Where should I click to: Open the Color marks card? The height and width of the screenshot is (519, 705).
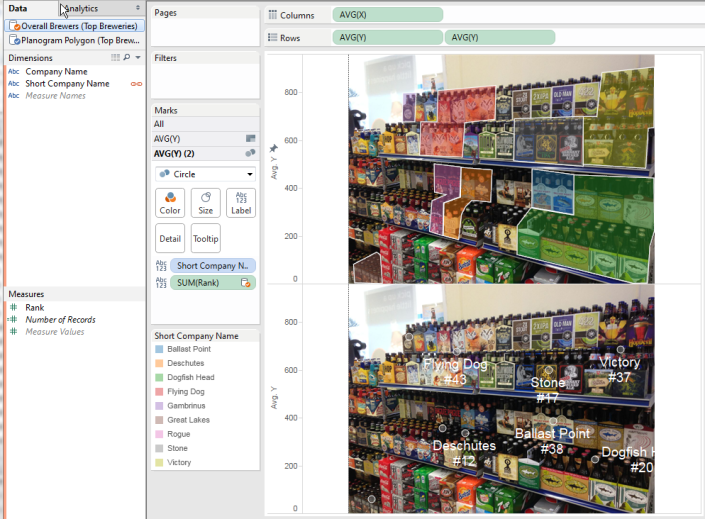point(170,203)
